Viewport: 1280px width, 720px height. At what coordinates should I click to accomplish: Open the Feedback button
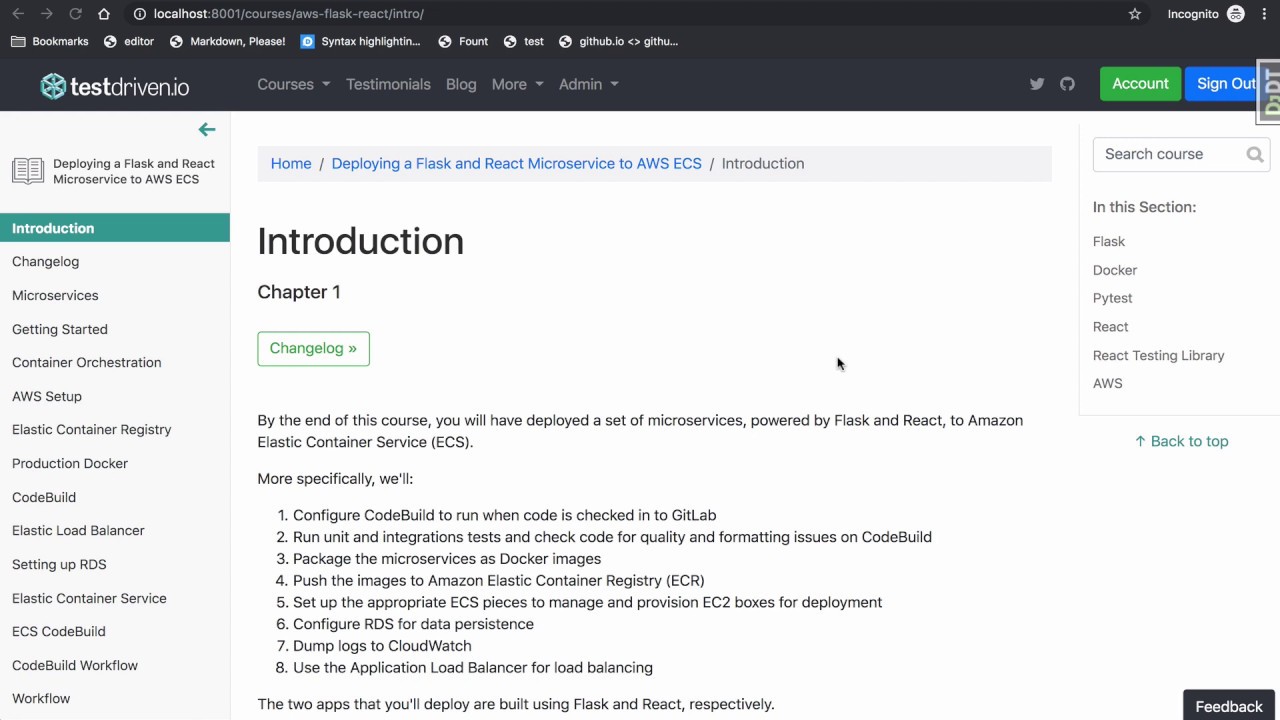click(1229, 706)
